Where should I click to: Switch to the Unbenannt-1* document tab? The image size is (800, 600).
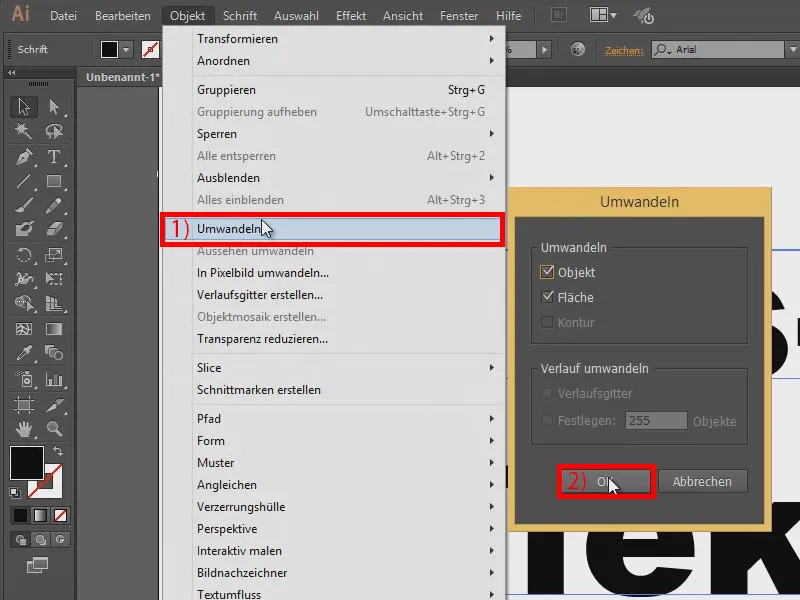pos(122,78)
